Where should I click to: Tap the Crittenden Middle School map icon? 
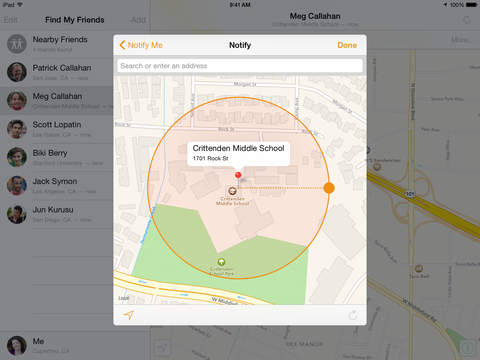tap(232, 191)
